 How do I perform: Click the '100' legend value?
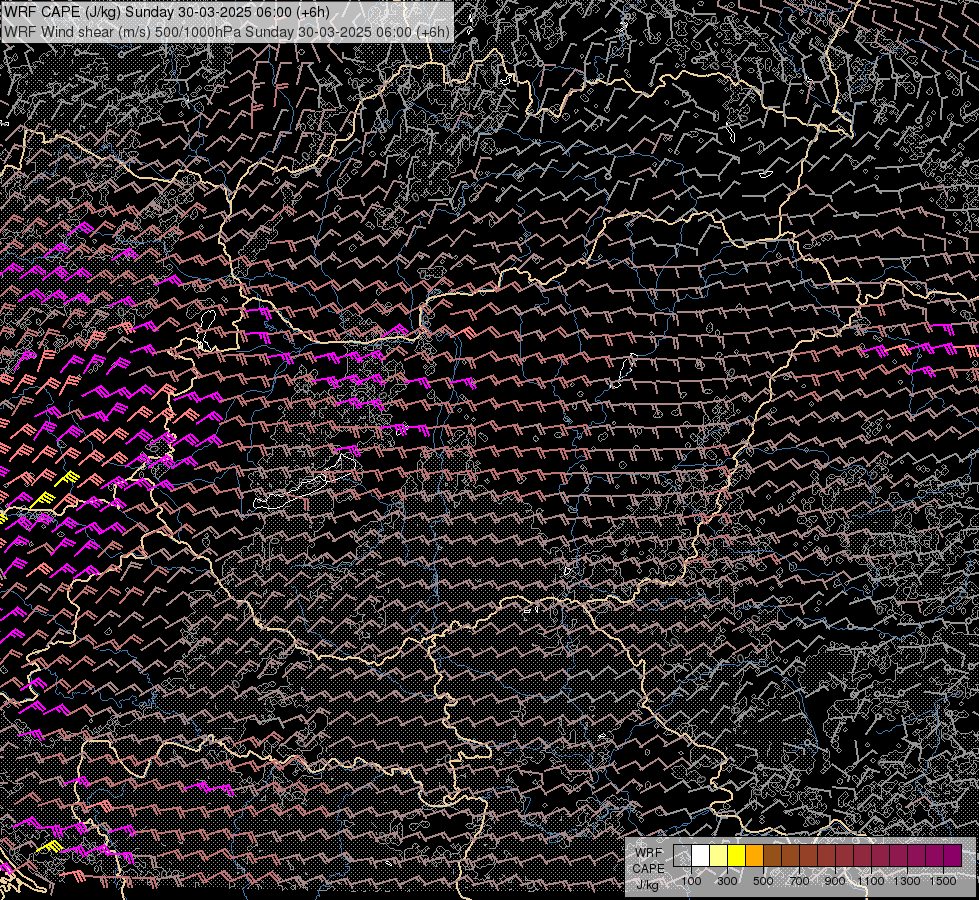pyautogui.click(x=691, y=881)
